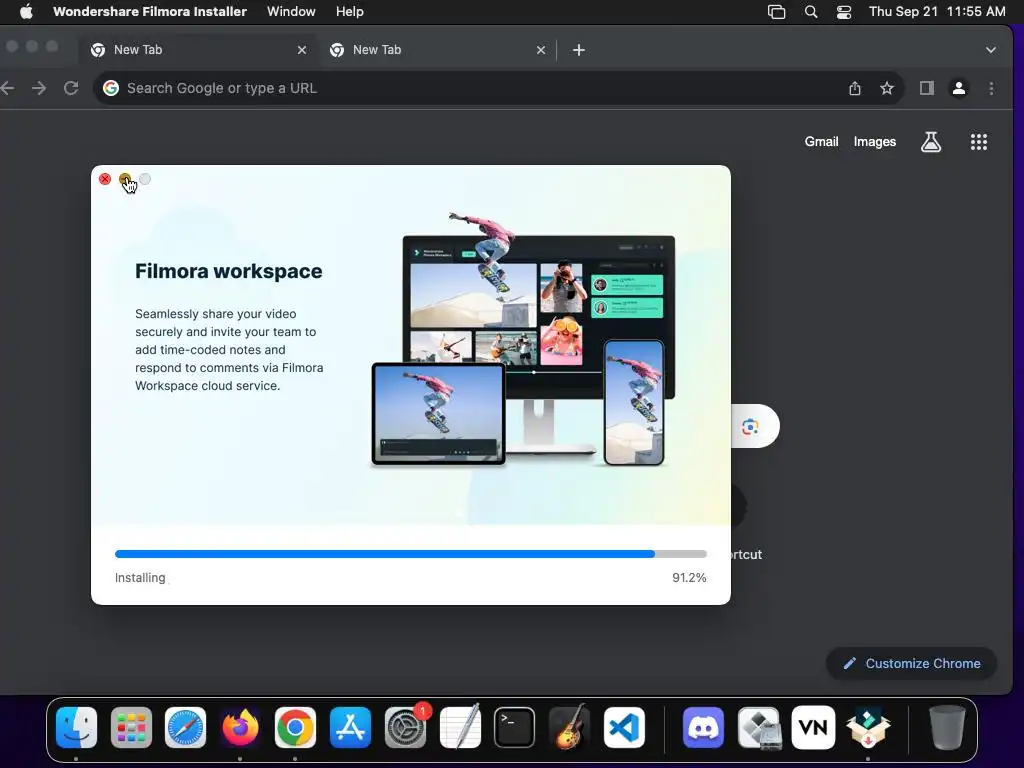Go back in Chrome
This screenshot has height=768, width=1024.
[x=8, y=88]
